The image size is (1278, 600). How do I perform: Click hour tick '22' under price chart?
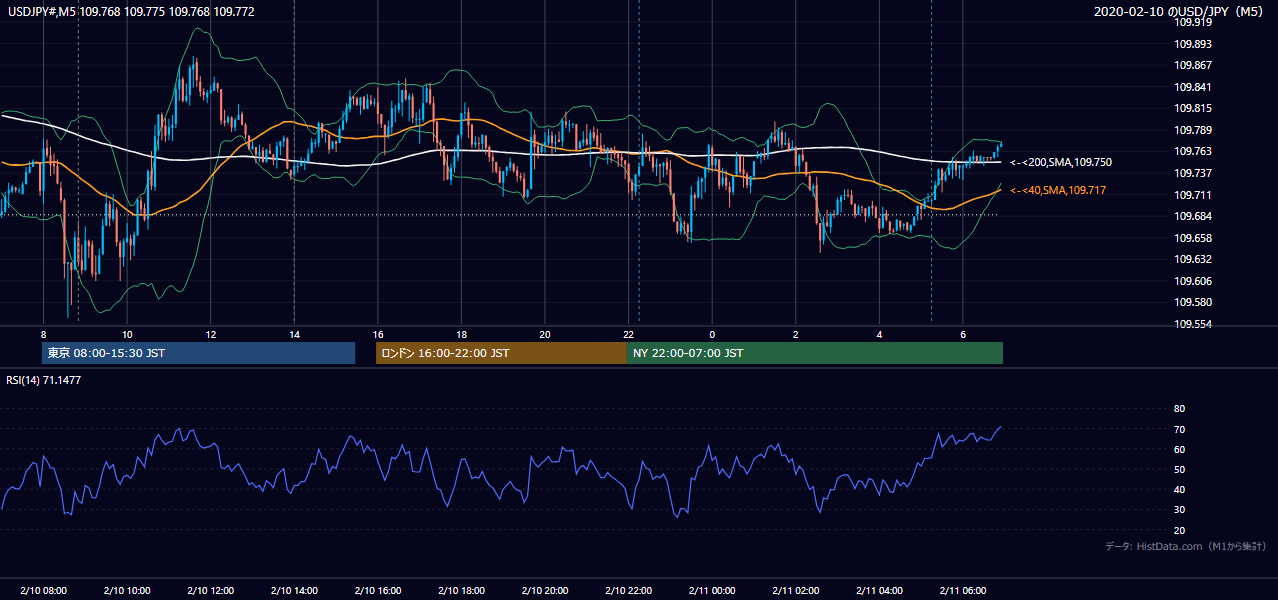(x=629, y=334)
